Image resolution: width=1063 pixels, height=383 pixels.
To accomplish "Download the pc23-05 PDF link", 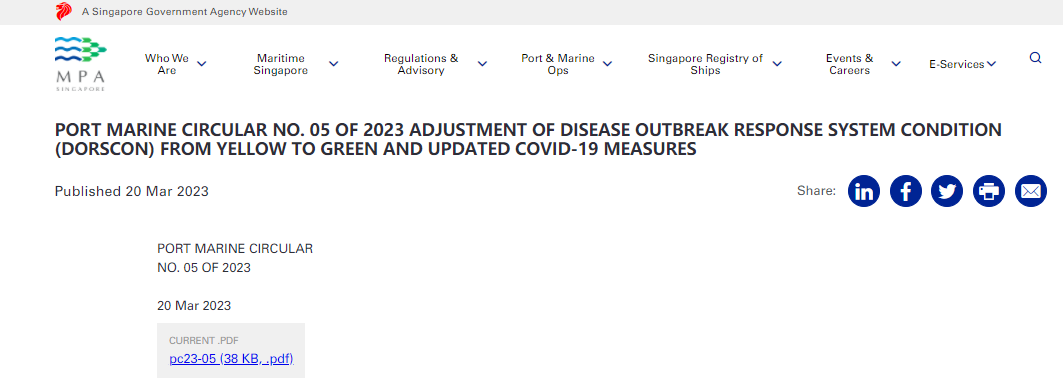I will click(231, 359).
